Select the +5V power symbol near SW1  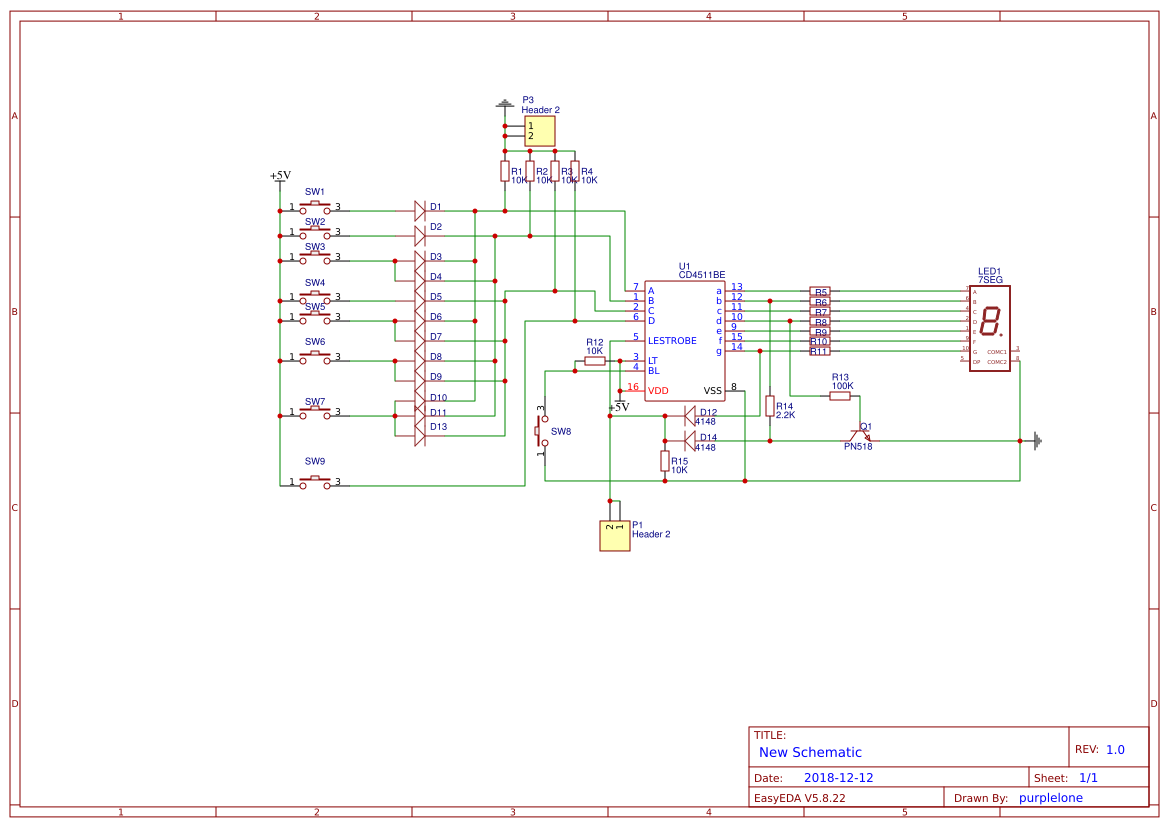(280, 179)
